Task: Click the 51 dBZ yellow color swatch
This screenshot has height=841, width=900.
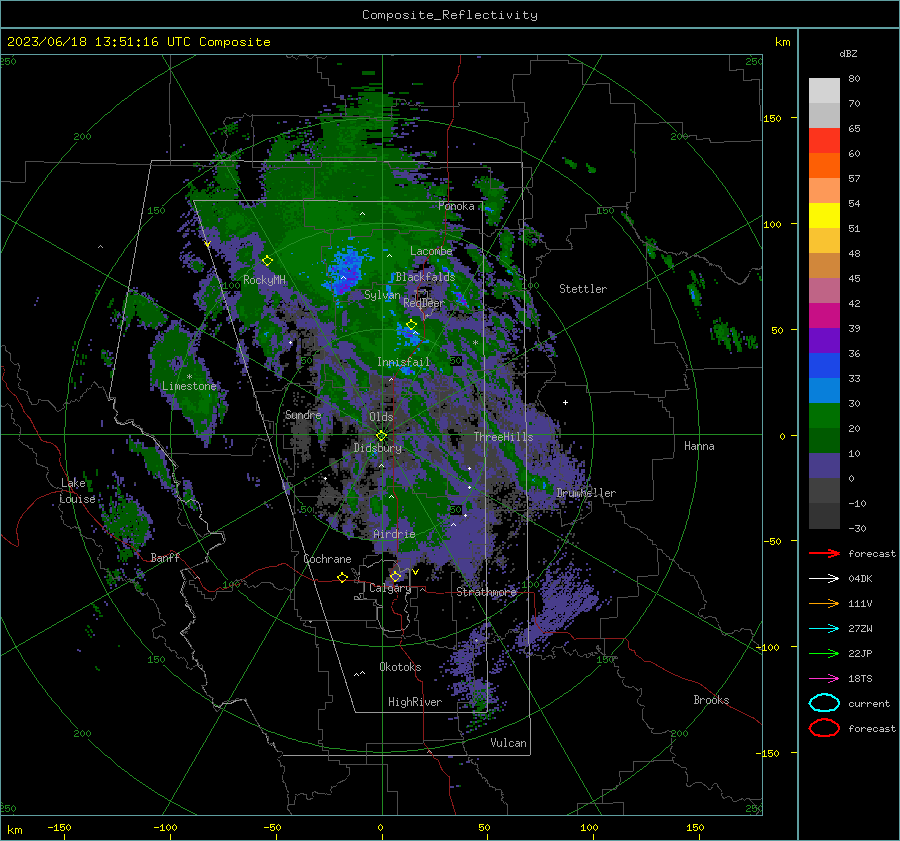Action: pyautogui.click(x=824, y=216)
